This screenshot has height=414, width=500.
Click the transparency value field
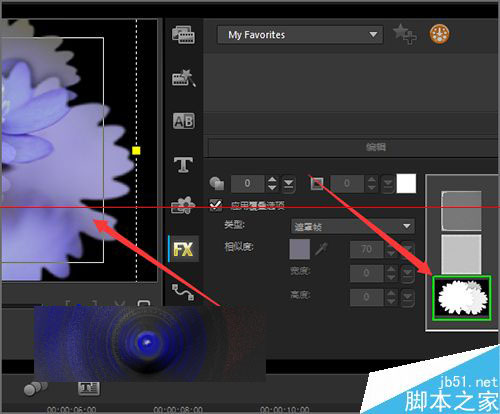click(x=248, y=184)
